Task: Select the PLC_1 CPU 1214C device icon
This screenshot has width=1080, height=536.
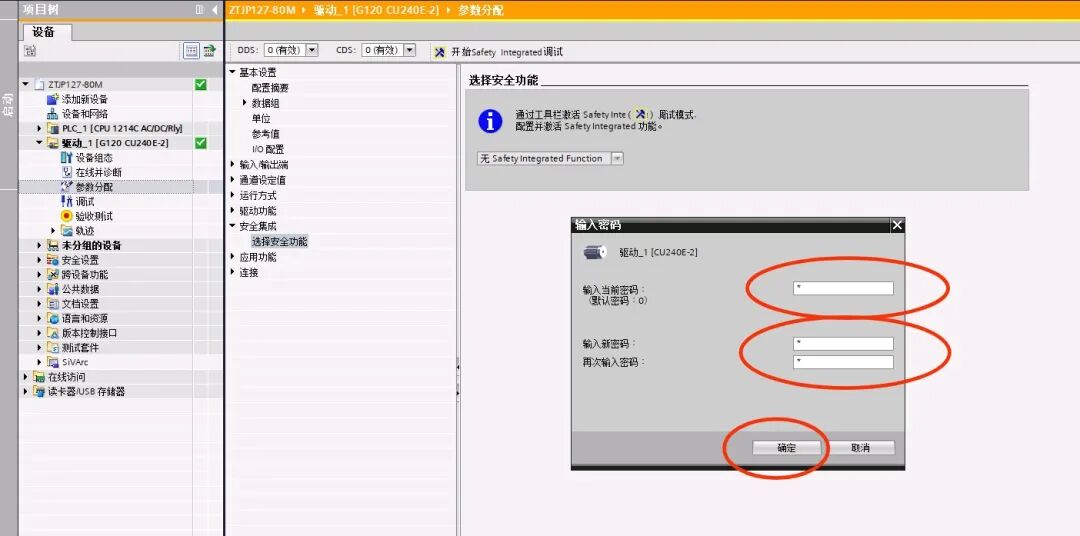Action: click(x=53, y=128)
